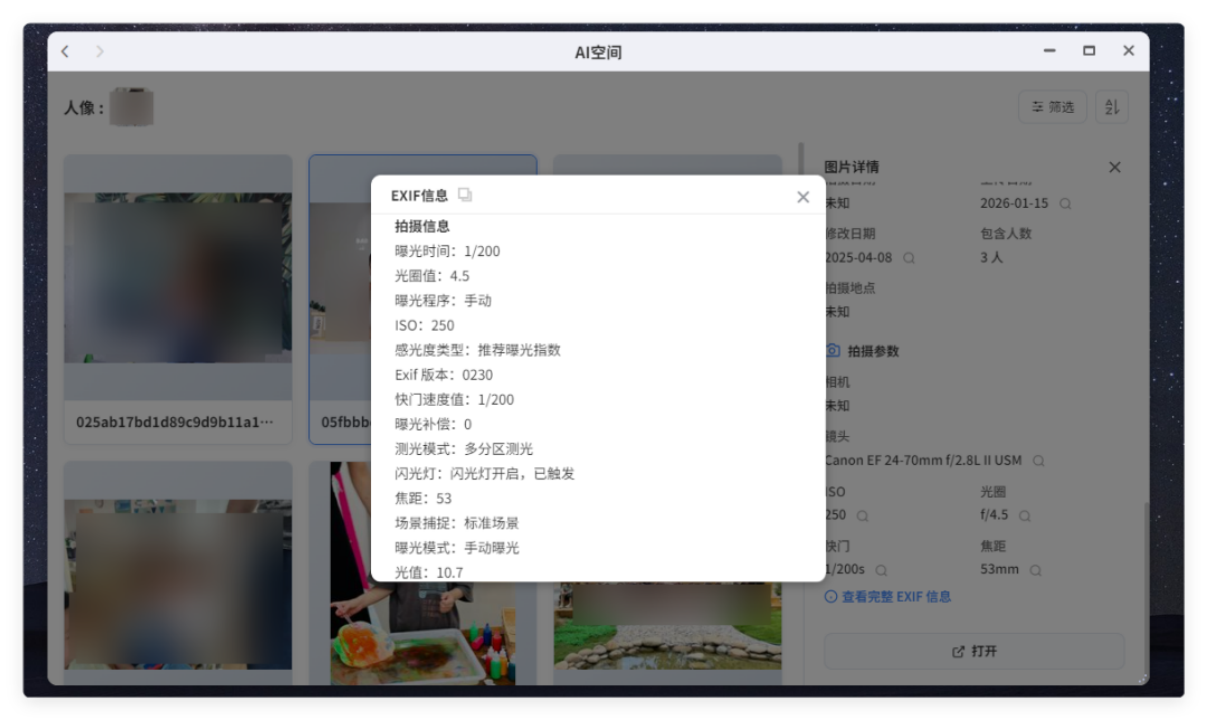
Task: Search by upload date 2026-01-15 magnifier icon
Action: tap(1065, 203)
